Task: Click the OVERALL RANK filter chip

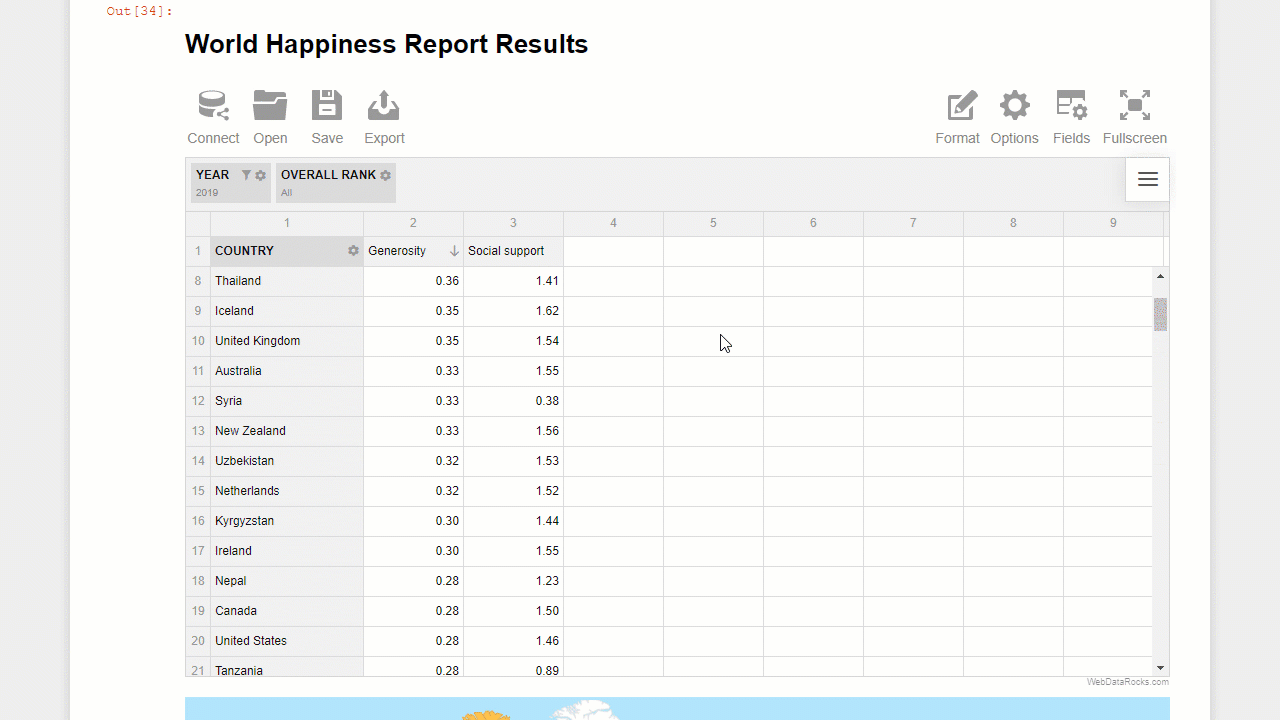Action: (x=336, y=183)
